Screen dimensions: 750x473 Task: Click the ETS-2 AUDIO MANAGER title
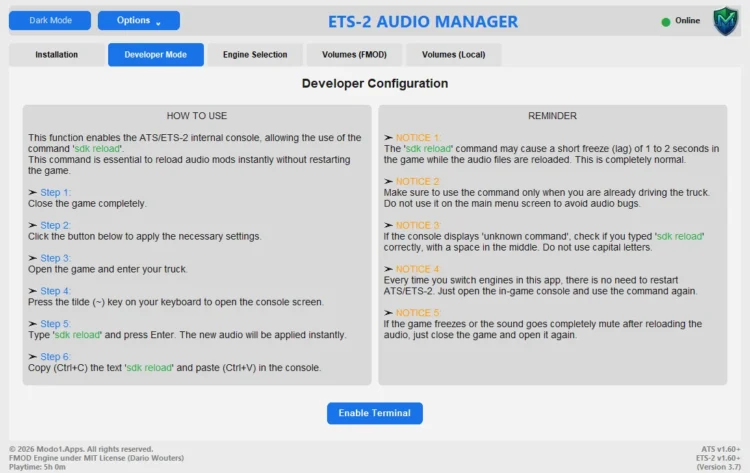pyautogui.click(x=423, y=22)
